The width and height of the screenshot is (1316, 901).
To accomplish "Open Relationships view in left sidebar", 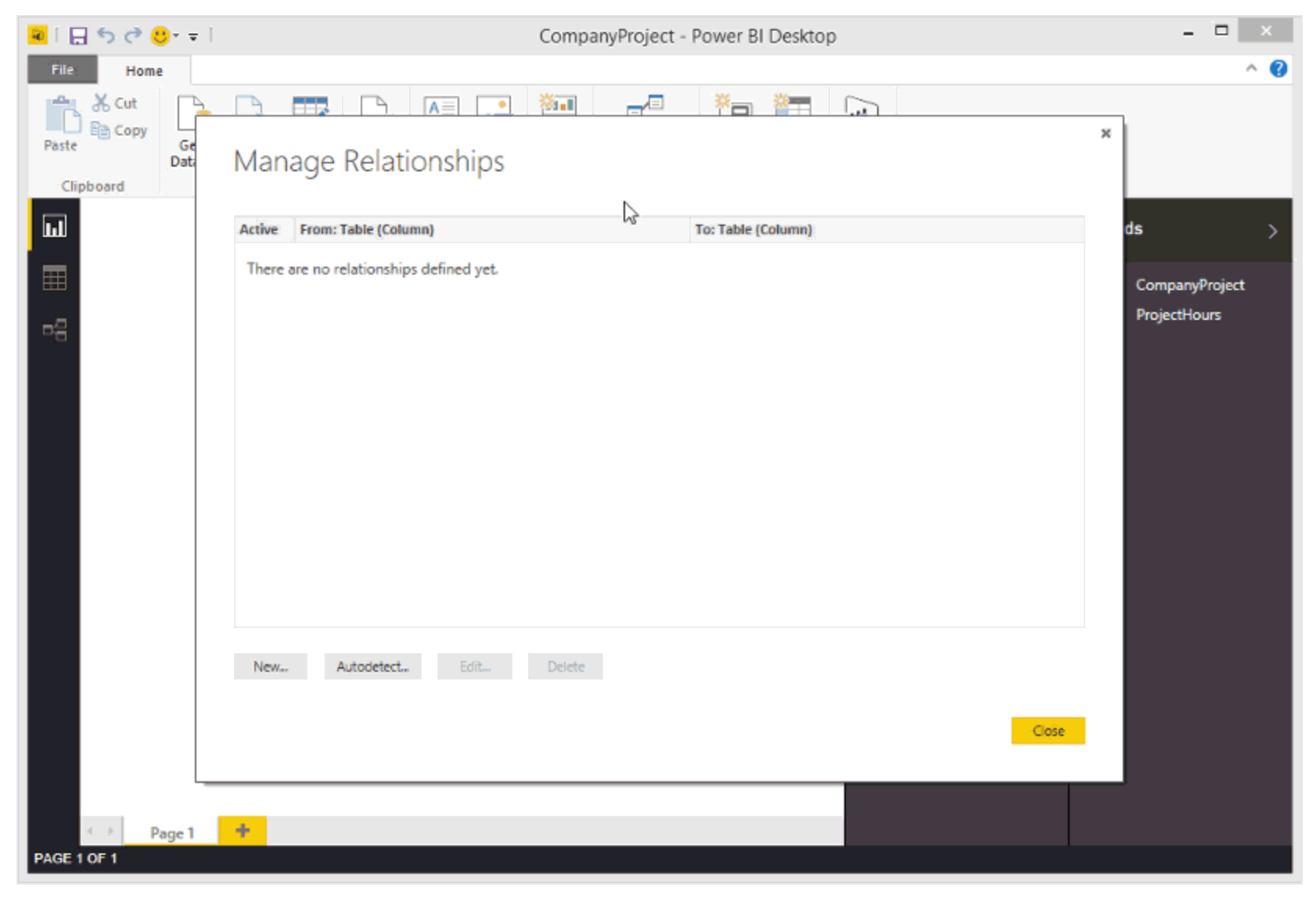I will click(54, 329).
